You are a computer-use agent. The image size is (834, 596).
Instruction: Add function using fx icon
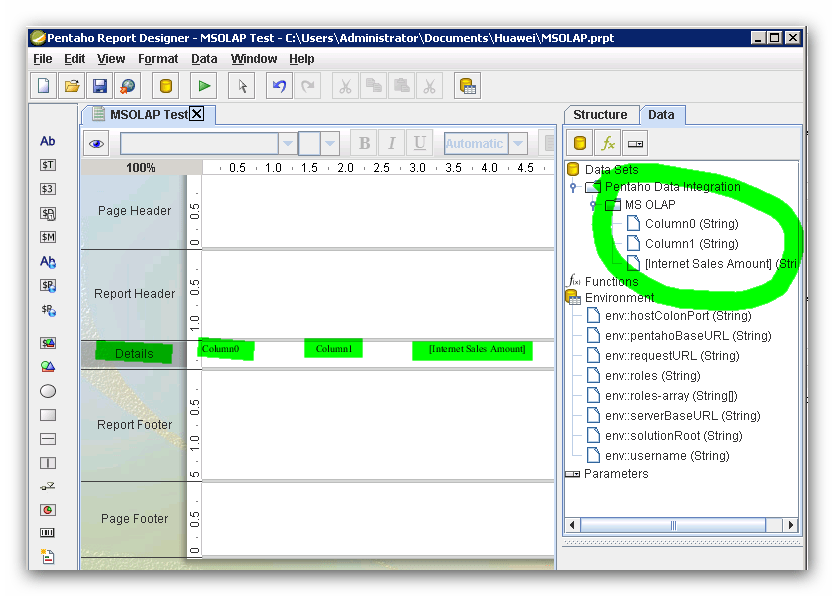point(607,143)
